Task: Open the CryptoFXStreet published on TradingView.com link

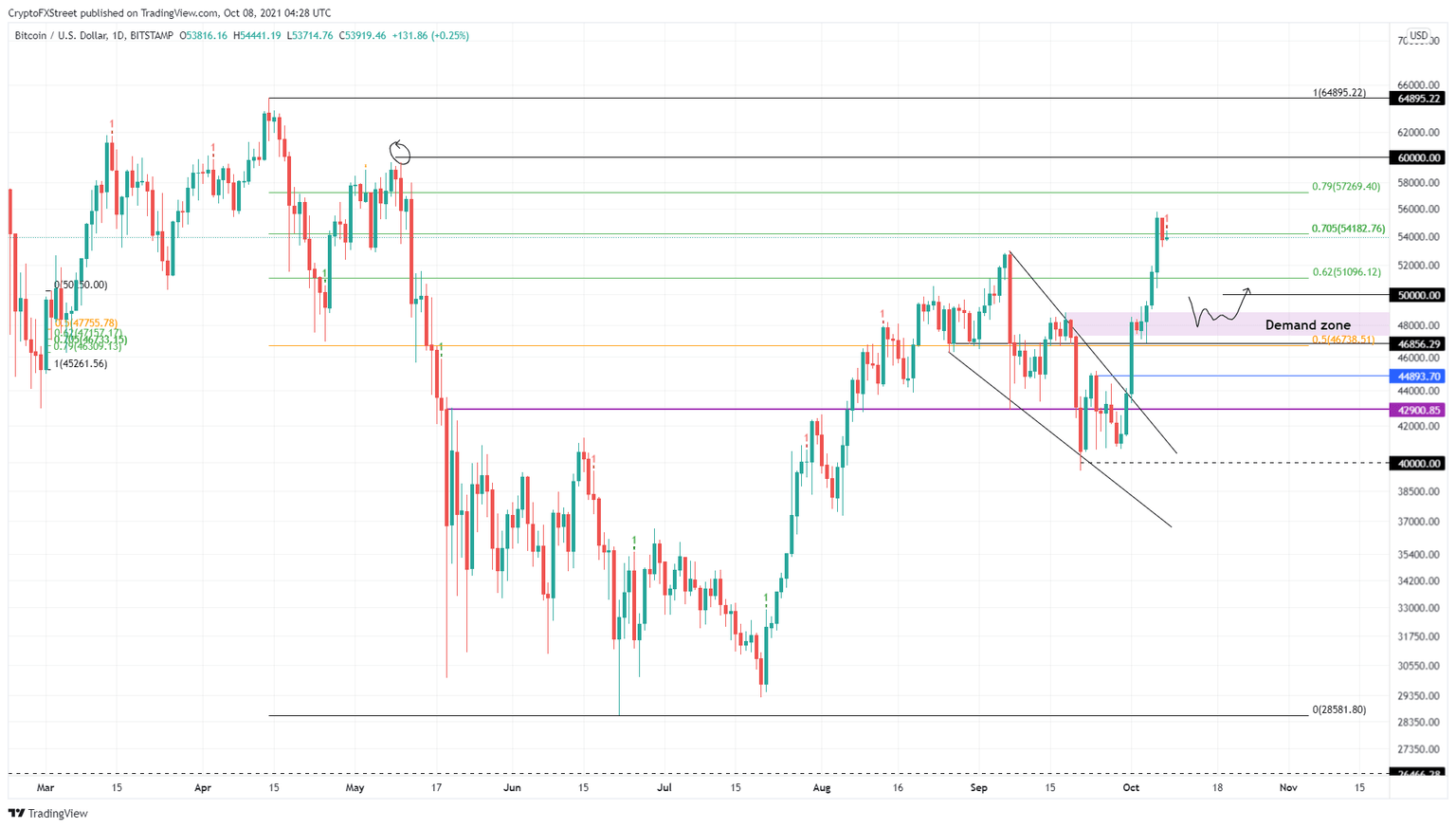Action: (x=167, y=12)
